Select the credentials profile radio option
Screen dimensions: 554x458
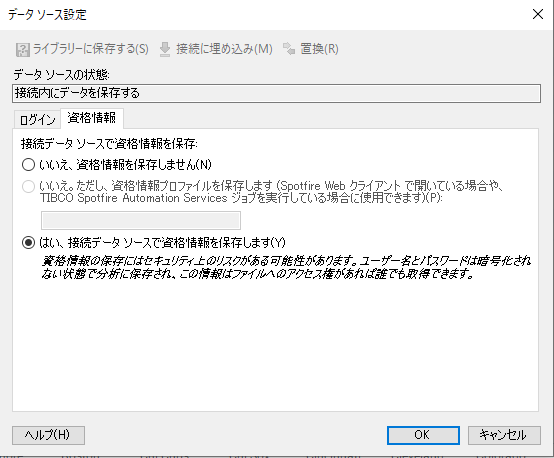pyautogui.click(x=28, y=186)
